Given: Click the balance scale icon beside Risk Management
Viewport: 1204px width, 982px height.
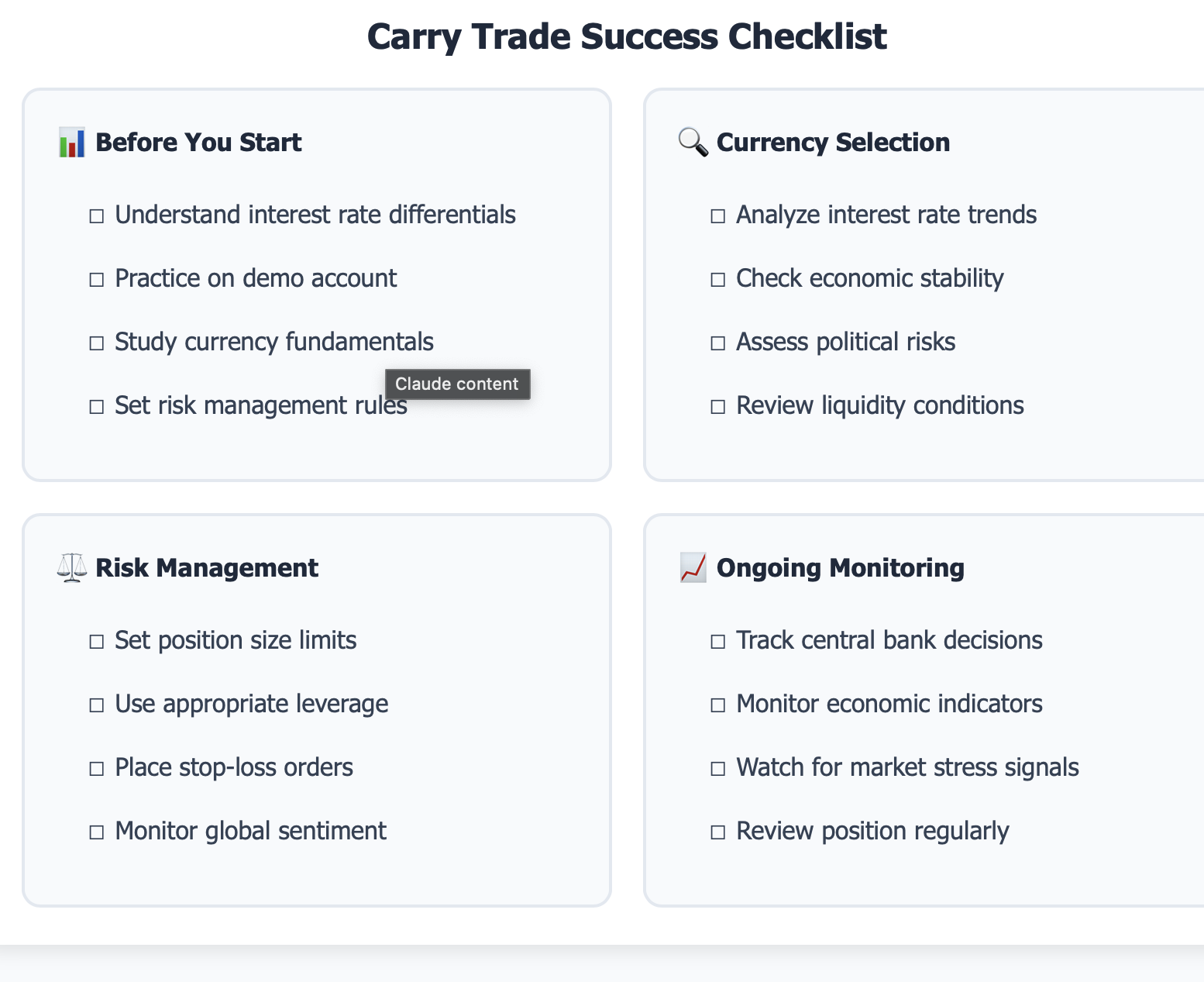Looking at the screenshot, I should tap(71, 568).
